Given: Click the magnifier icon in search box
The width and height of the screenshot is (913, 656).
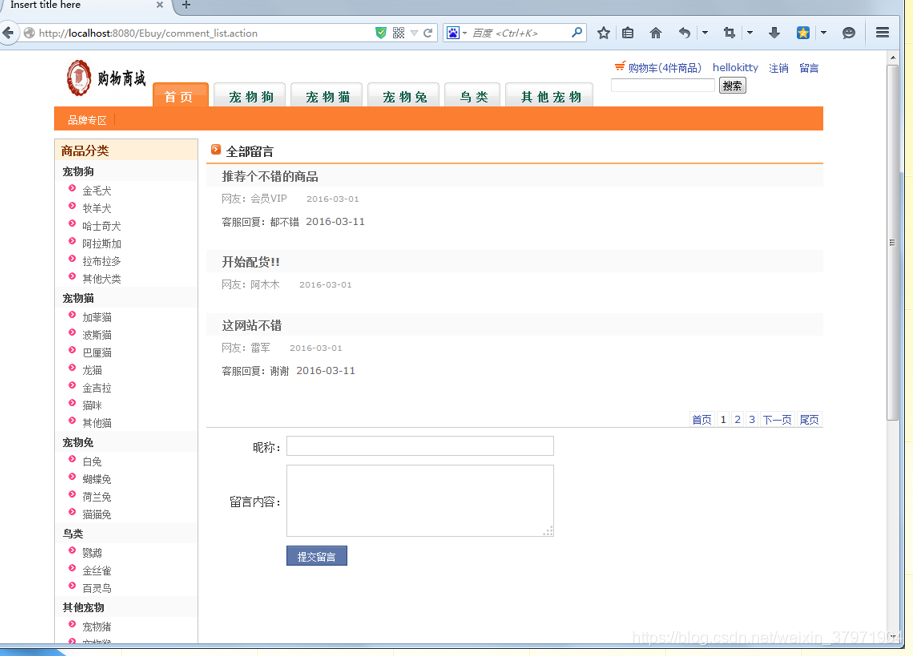Looking at the screenshot, I should (576, 33).
